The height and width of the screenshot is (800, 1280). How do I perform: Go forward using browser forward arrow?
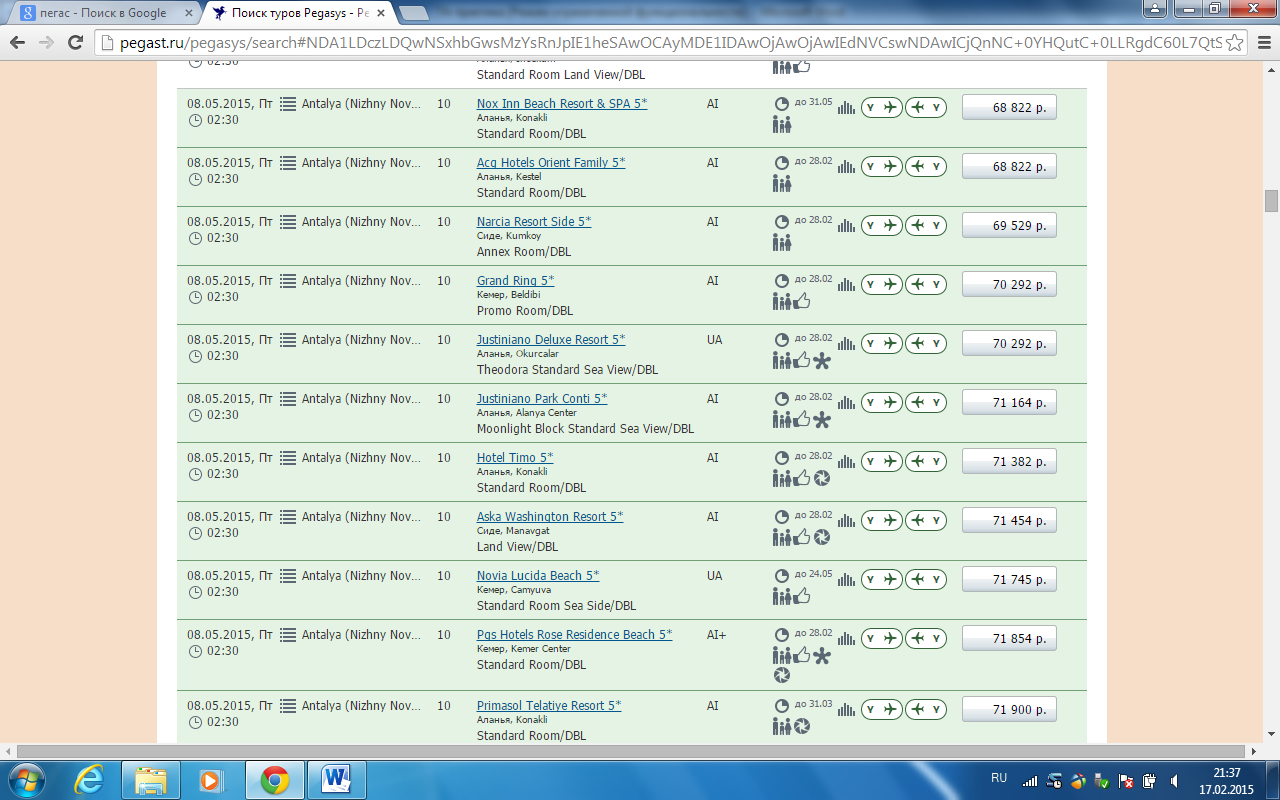coord(46,42)
